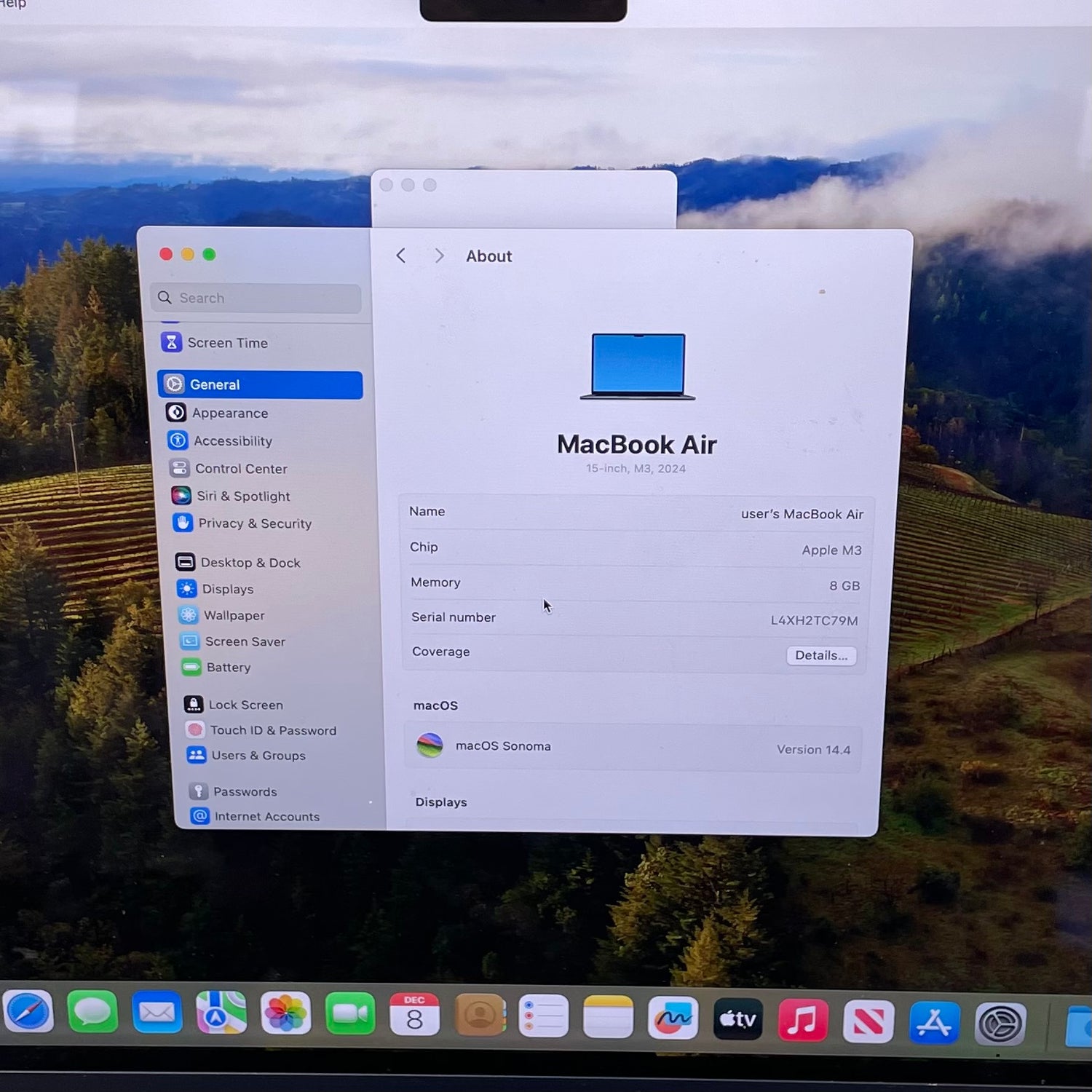Open the App Store from the Dock
This screenshot has height=1092, width=1092.
(934, 1022)
